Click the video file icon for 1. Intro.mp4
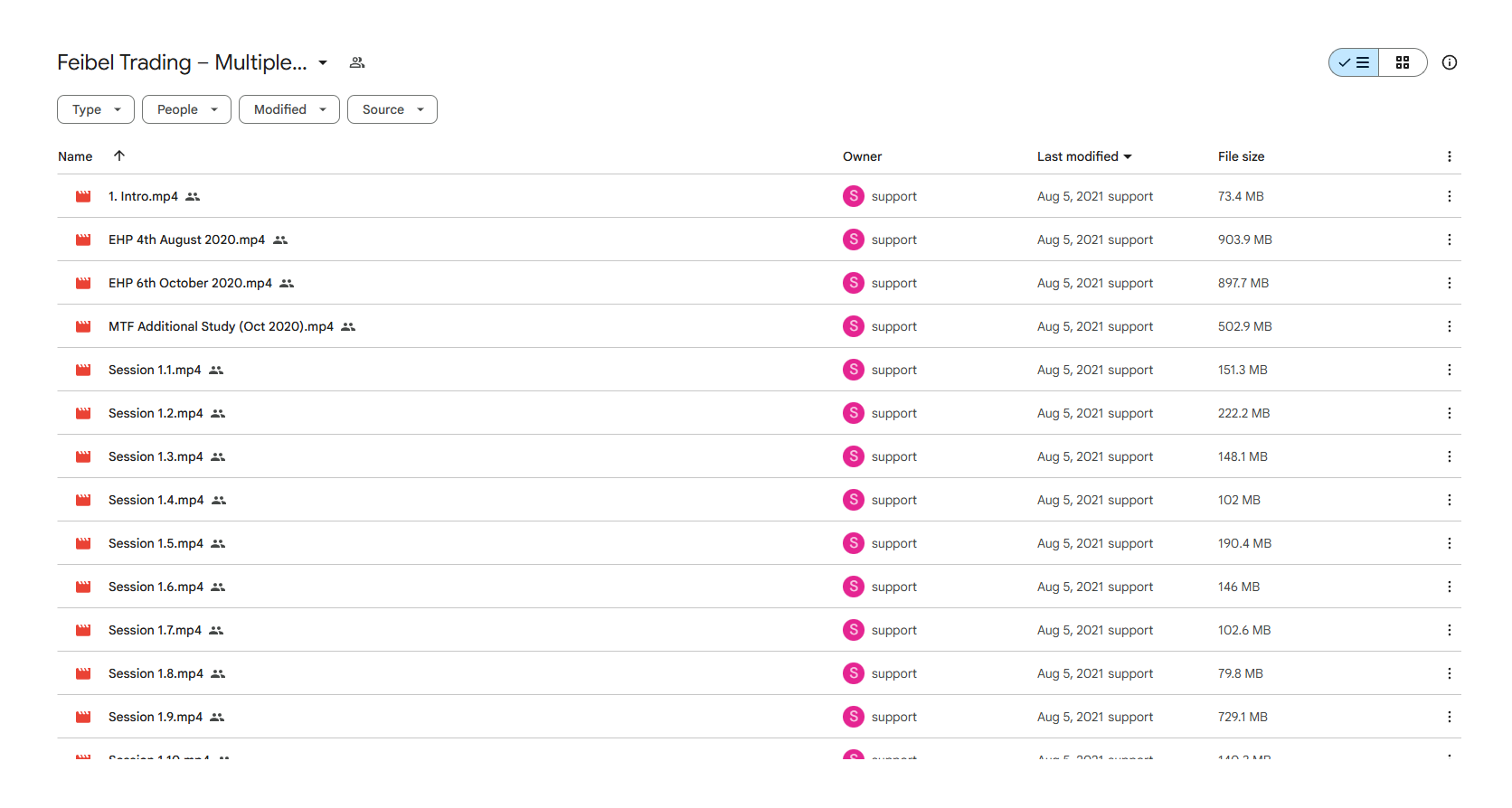Screen dimensions: 1512x808 click(83, 196)
